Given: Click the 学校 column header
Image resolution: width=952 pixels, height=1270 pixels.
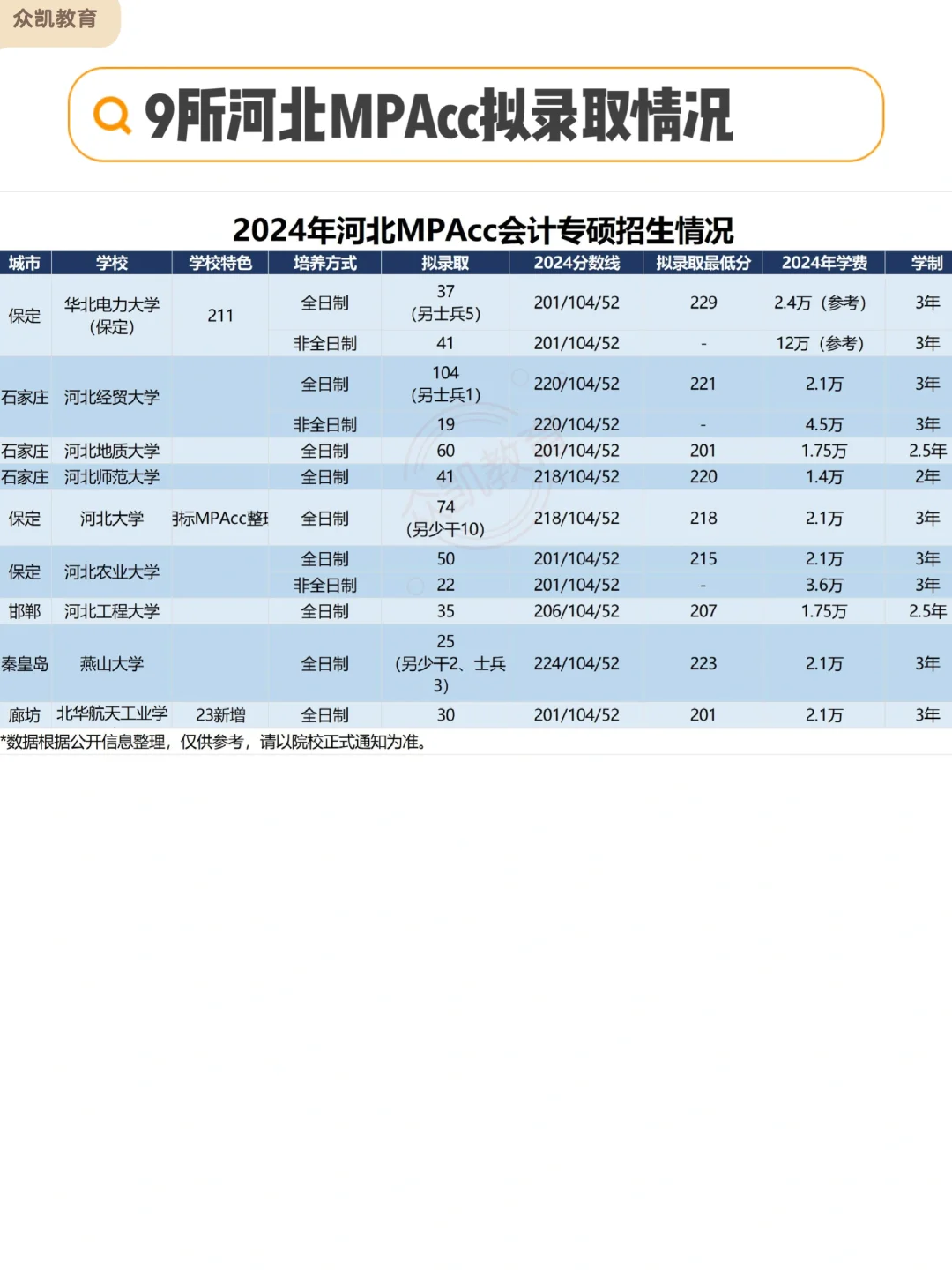Looking at the screenshot, I should point(112,263).
